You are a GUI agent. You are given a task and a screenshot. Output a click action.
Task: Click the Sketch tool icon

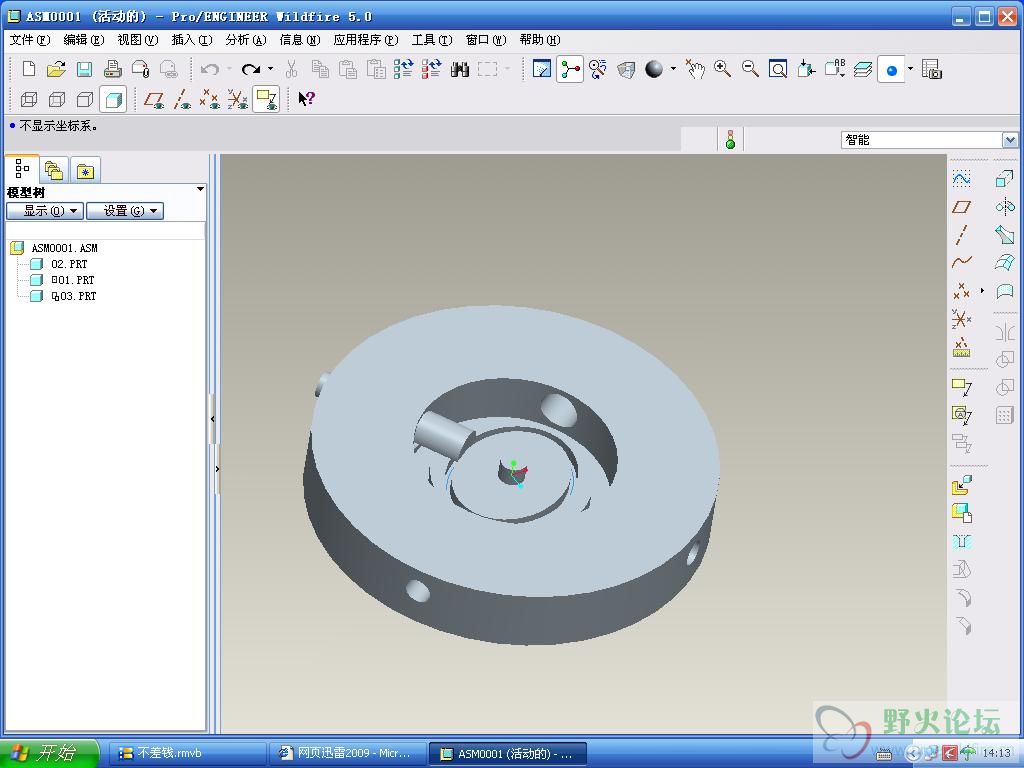click(x=961, y=178)
